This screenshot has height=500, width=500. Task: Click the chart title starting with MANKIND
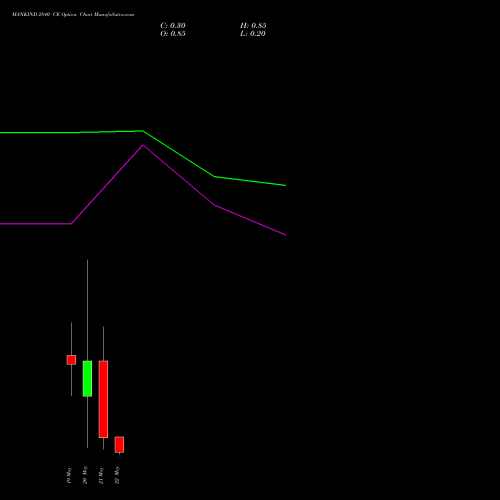point(73,15)
